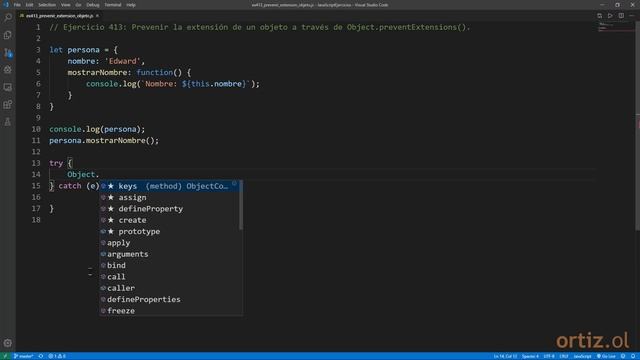Open the Remote Explorer monitor icon
Screen dimensions: 640x360
(8, 87)
